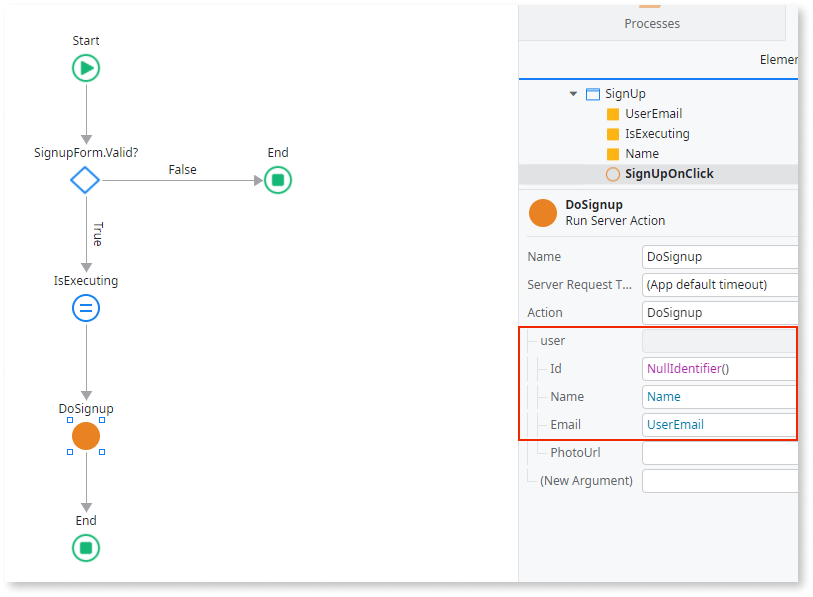Switch to the Processes tab
The height and width of the screenshot is (597, 813).
point(652,23)
